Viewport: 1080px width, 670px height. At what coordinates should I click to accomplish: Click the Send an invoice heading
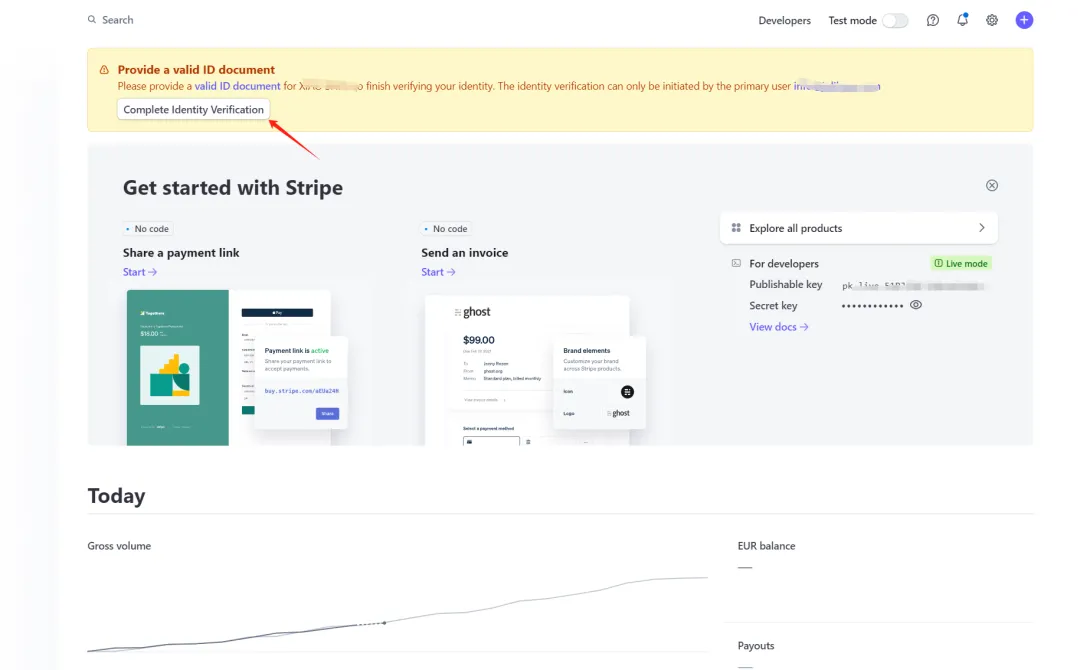(x=465, y=253)
